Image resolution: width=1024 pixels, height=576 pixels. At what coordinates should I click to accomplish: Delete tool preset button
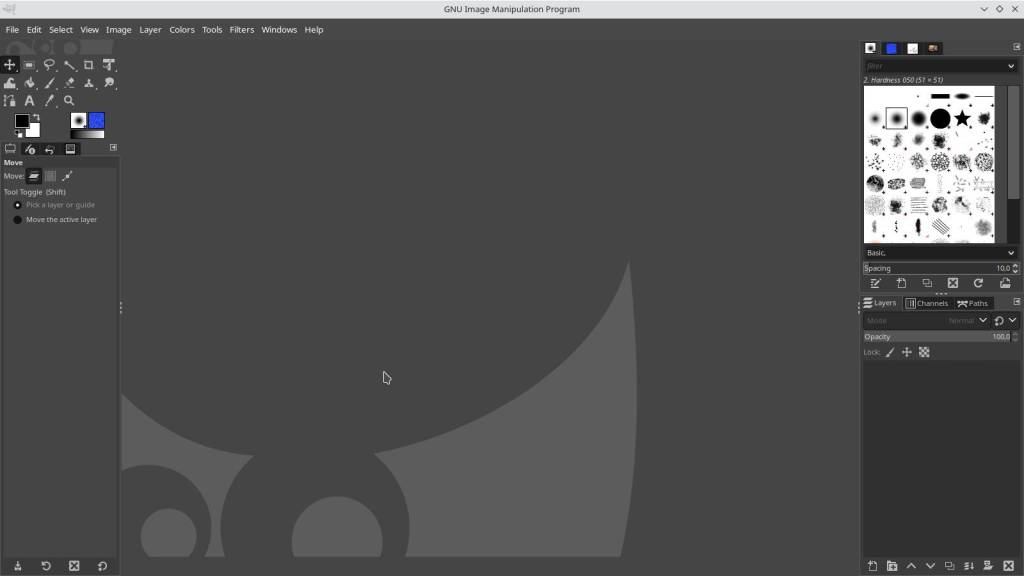coord(74,566)
